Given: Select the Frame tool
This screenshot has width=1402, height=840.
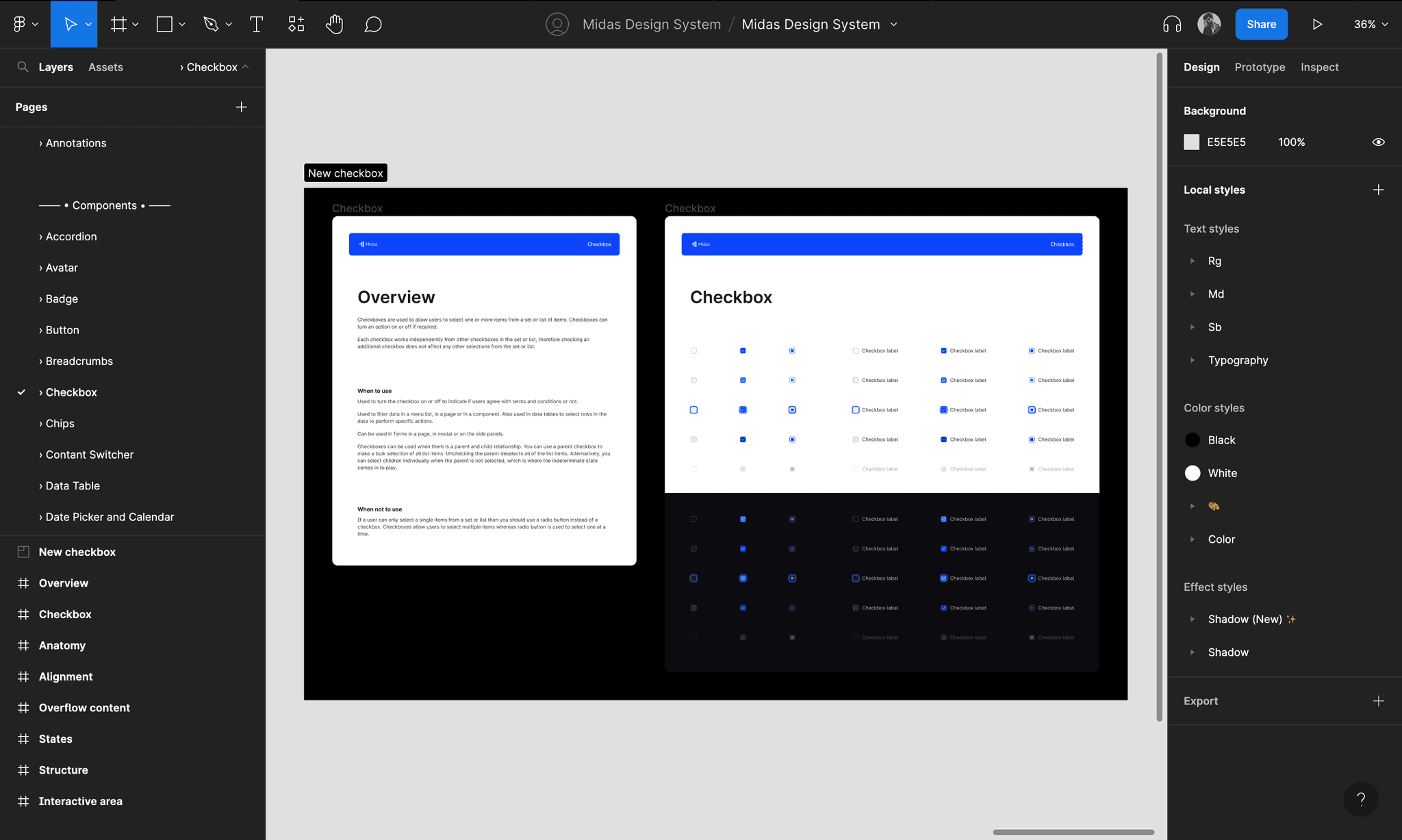Looking at the screenshot, I should coord(118,25).
